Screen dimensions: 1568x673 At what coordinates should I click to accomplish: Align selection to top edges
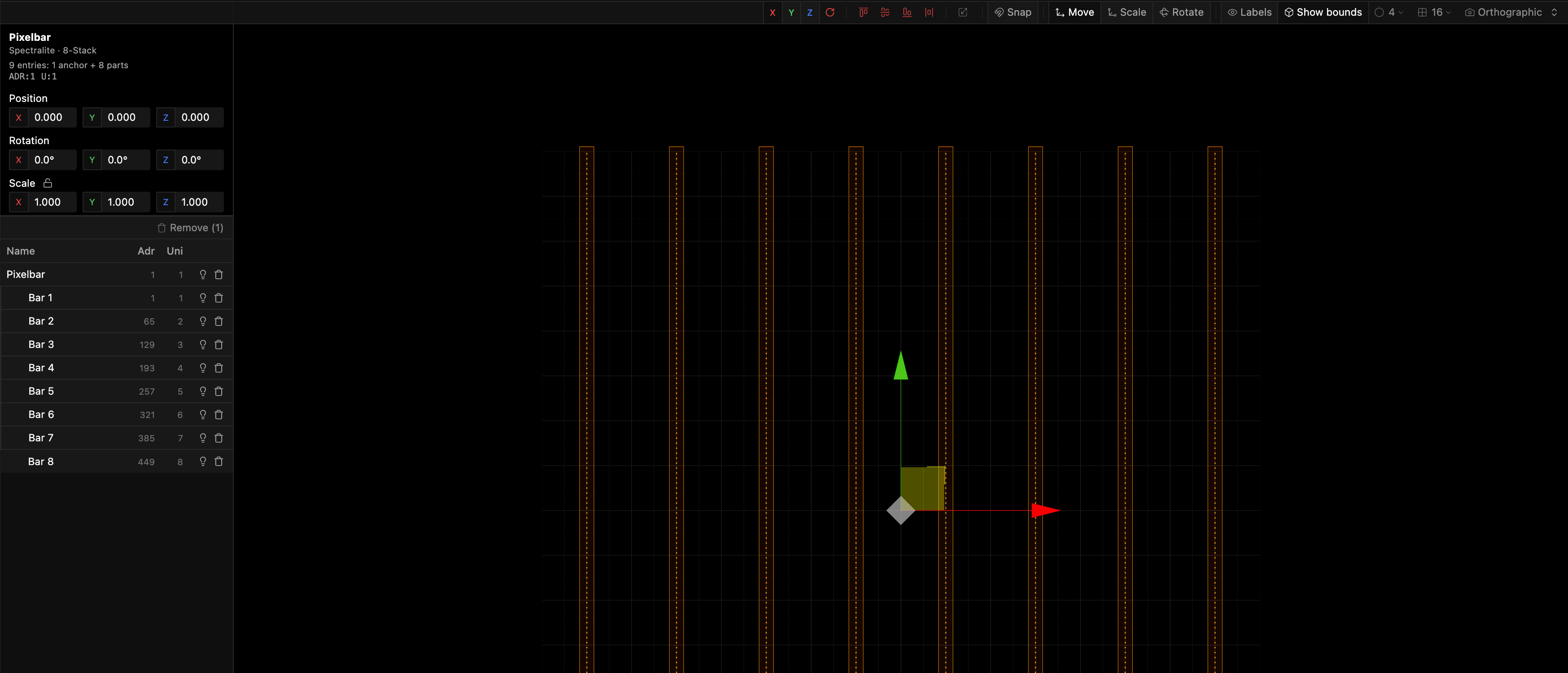point(863,12)
